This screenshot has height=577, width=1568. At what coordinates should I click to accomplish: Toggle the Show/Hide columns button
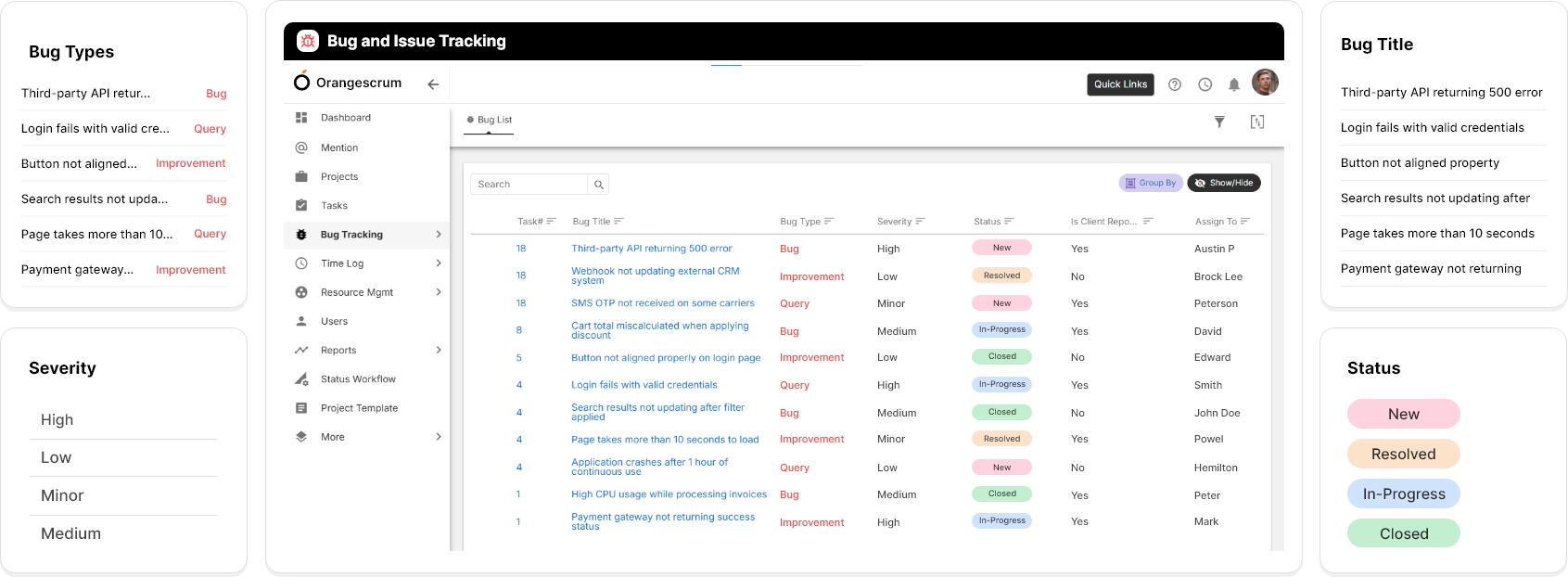[x=1223, y=184]
